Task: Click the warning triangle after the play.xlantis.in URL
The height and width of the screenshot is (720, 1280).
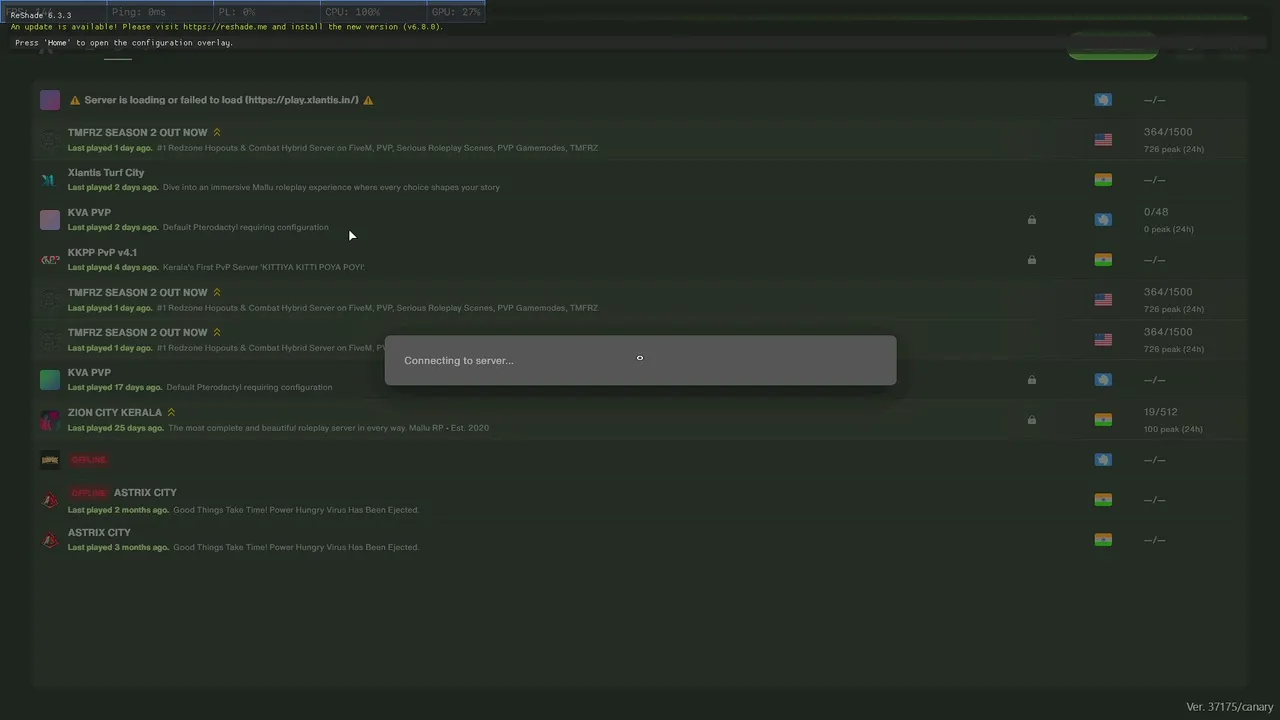Action: coord(368,100)
